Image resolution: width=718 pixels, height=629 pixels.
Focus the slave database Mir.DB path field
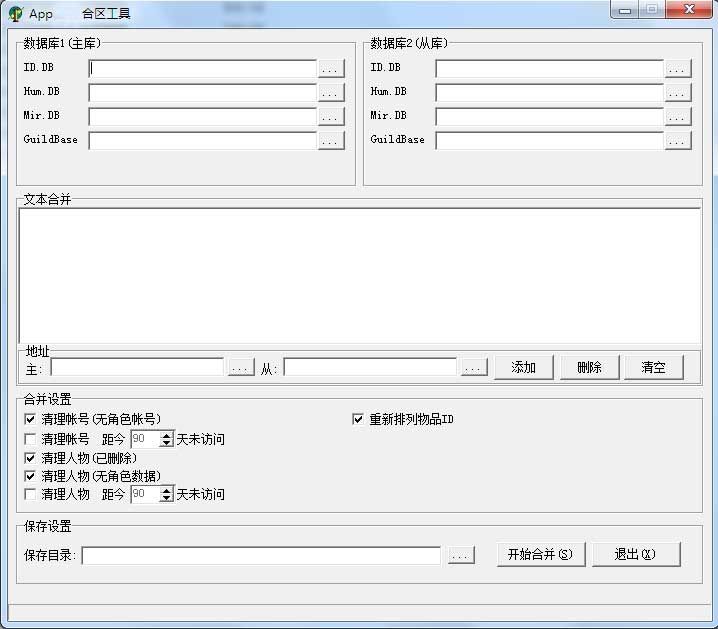tap(549, 116)
